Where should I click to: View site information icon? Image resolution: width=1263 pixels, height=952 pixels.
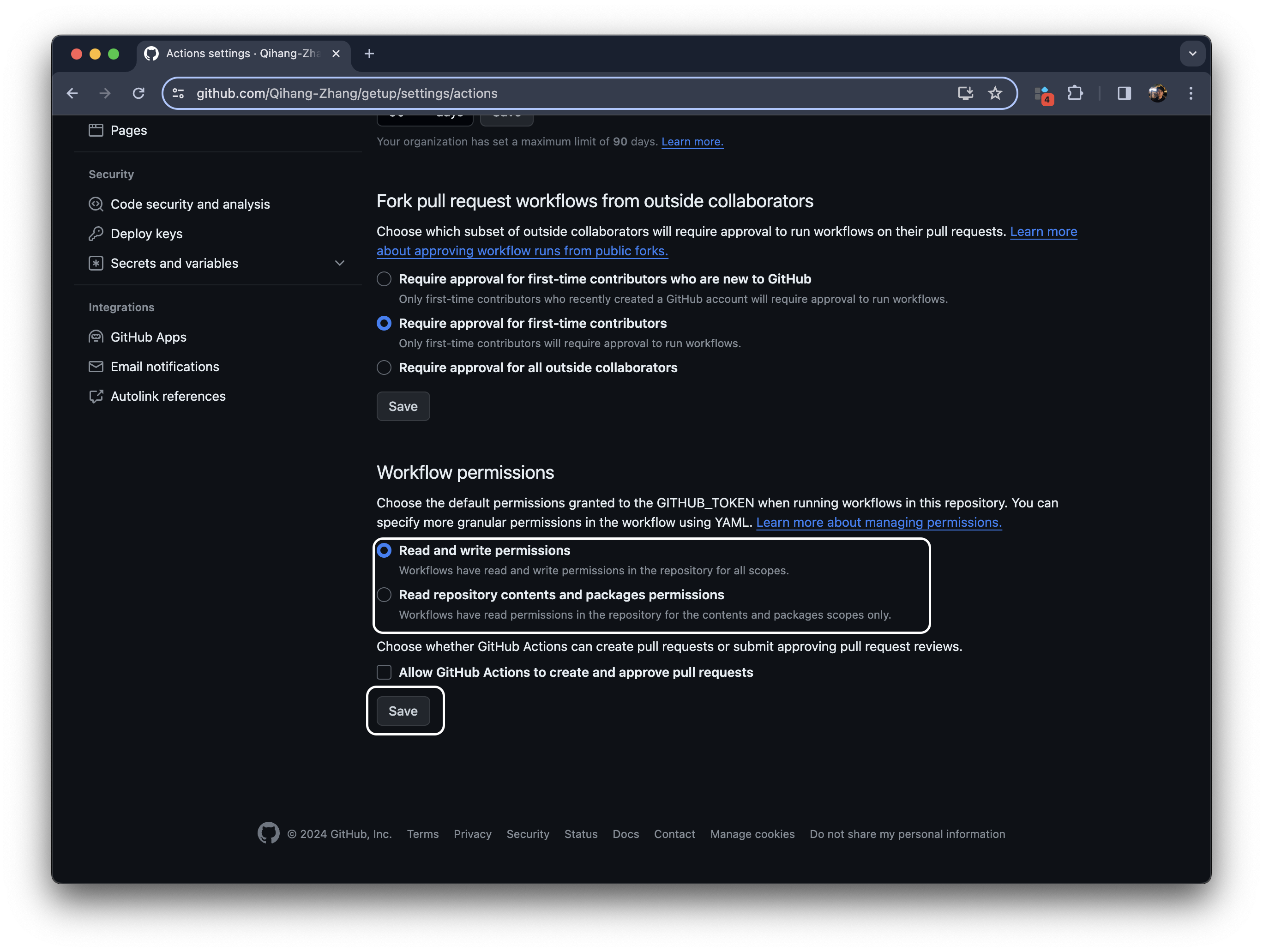click(x=179, y=93)
